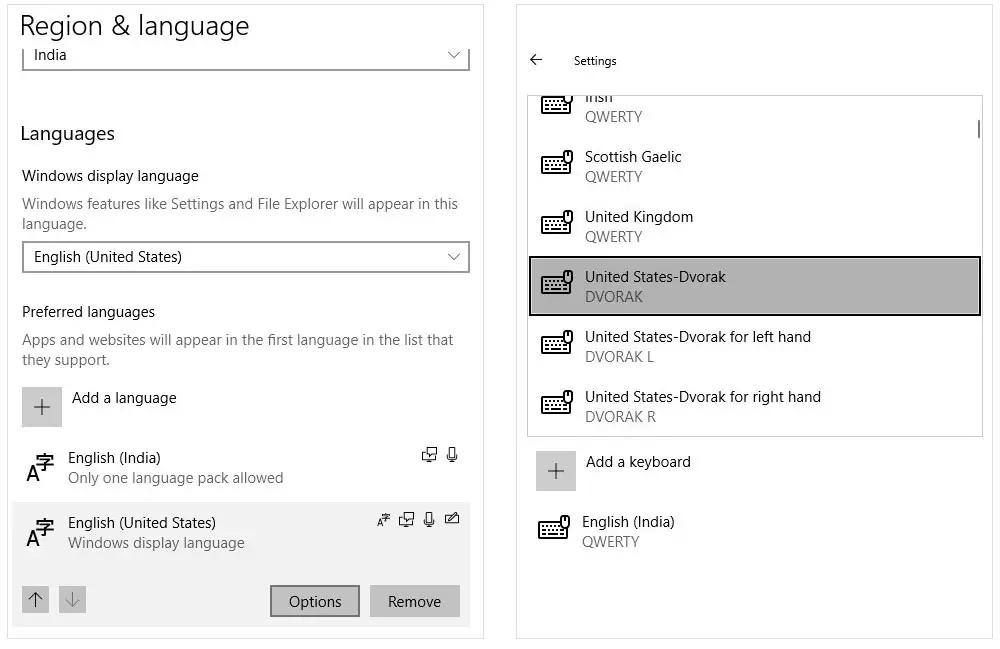Image resolution: width=1000 pixels, height=649 pixels.
Task: Click the Preferred languages heading
Action: (x=89, y=312)
